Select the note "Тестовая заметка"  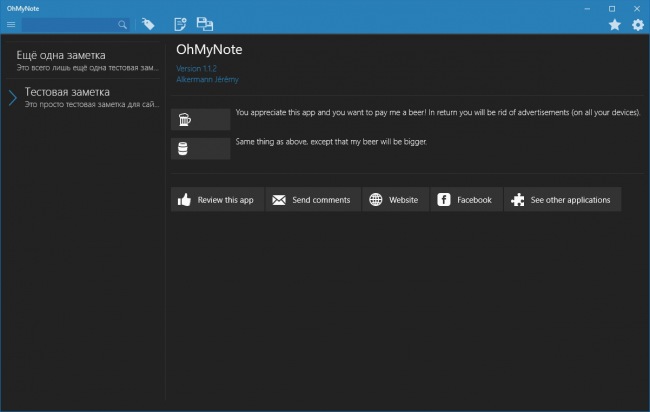click(x=83, y=97)
